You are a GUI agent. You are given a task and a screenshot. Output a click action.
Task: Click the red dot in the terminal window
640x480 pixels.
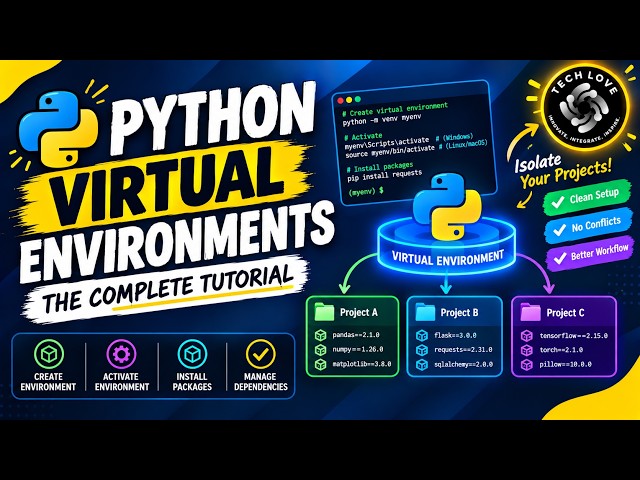340,100
